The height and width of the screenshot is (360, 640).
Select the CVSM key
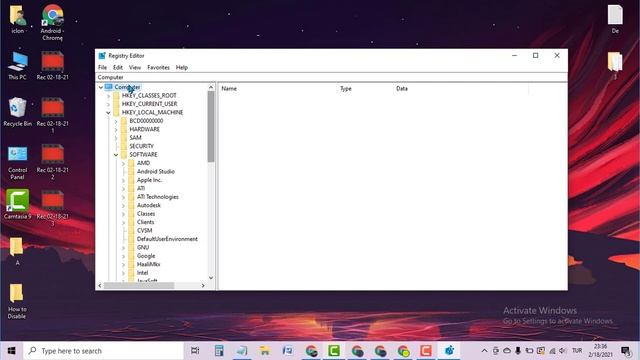144,231
